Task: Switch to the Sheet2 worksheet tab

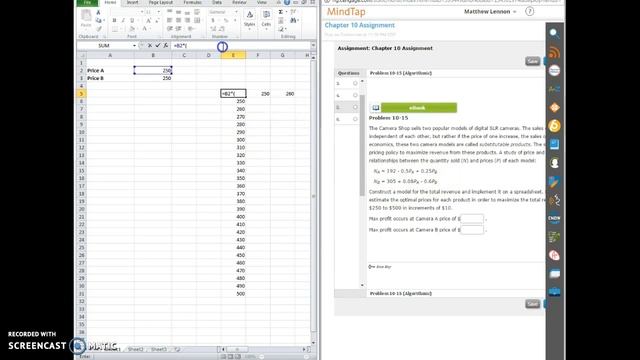Action: tap(136, 349)
